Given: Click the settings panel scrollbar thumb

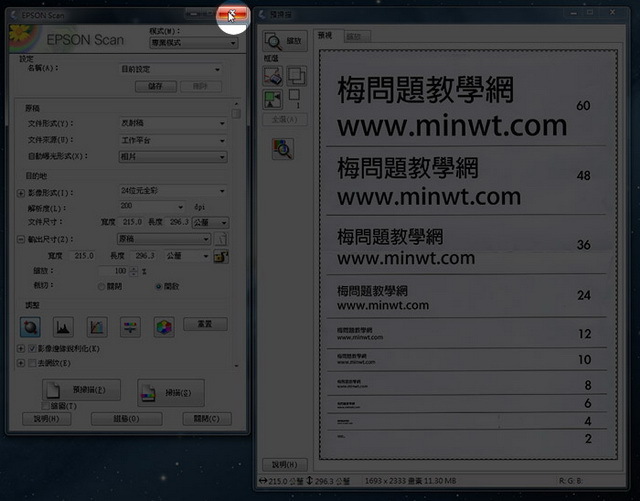Looking at the screenshot, I should pos(236,113).
